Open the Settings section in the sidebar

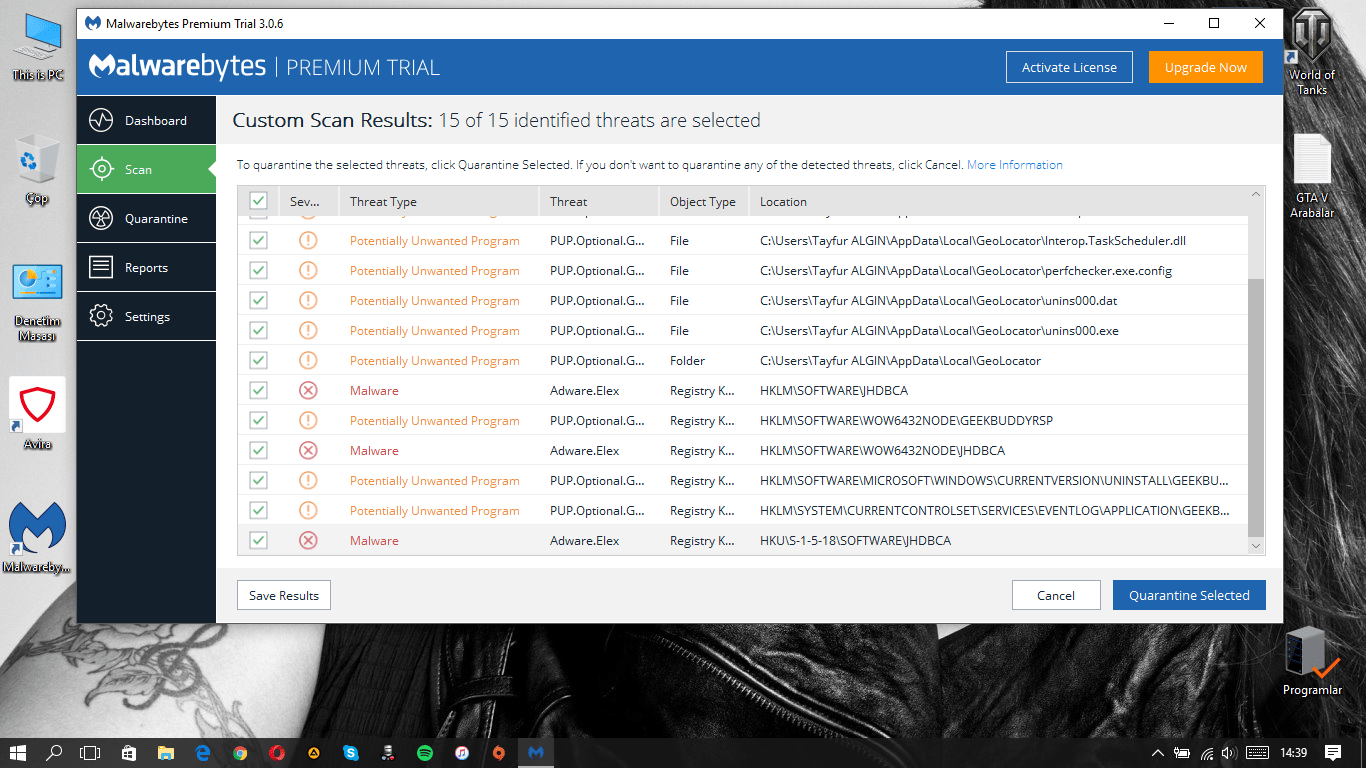point(146,317)
